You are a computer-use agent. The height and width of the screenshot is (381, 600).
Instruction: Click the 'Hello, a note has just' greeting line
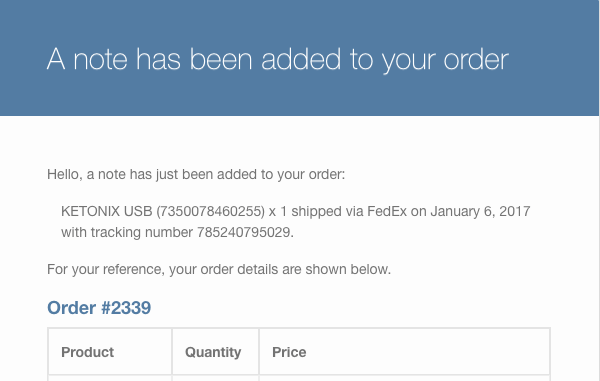point(196,174)
